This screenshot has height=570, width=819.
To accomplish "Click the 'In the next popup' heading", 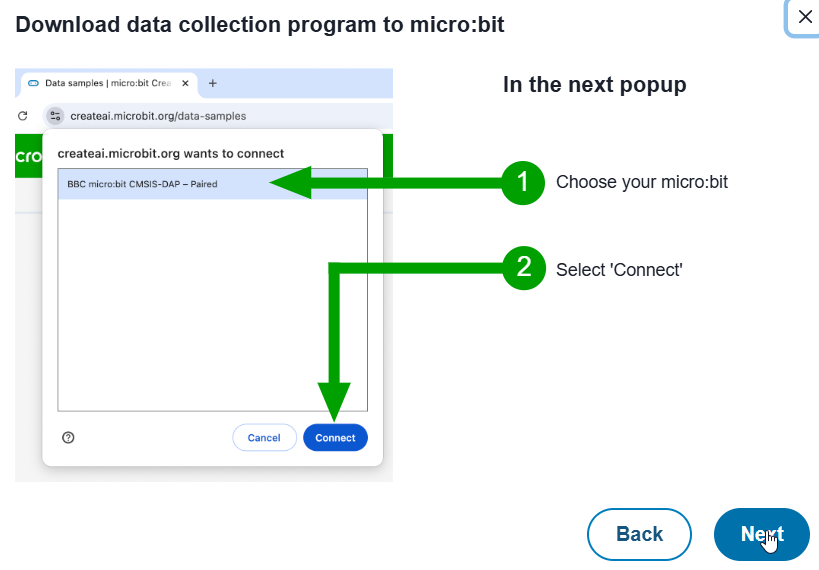I will [x=594, y=85].
